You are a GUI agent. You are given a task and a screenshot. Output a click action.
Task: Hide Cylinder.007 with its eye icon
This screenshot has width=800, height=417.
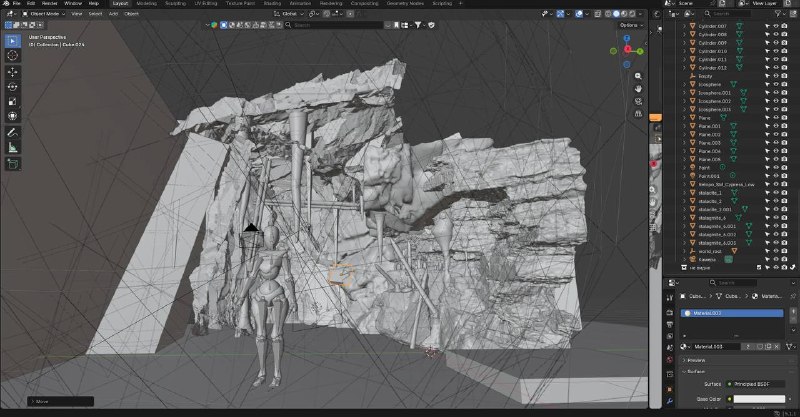[x=776, y=26]
